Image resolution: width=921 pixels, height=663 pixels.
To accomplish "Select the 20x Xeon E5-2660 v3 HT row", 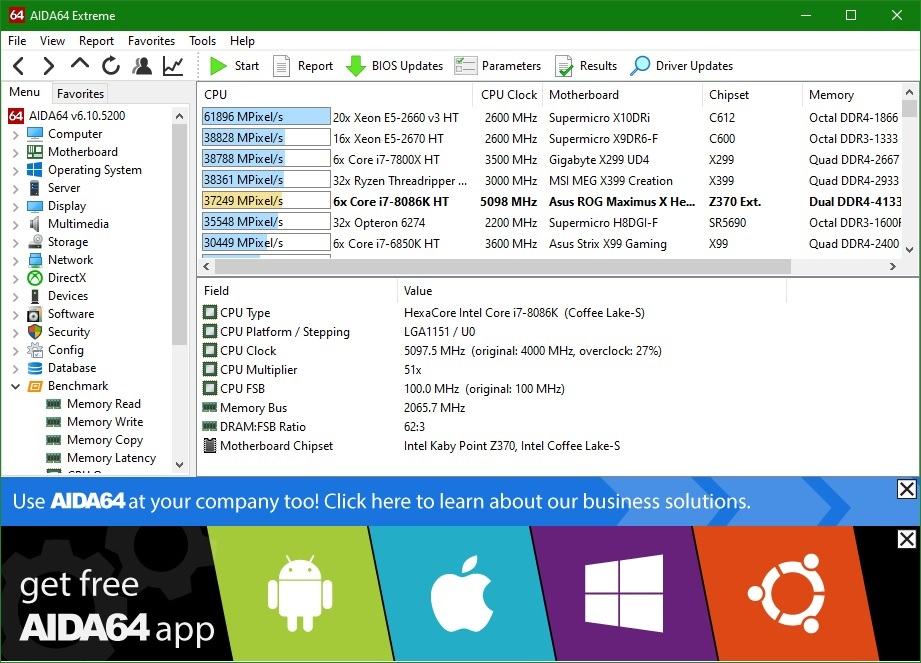I will tap(551, 117).
